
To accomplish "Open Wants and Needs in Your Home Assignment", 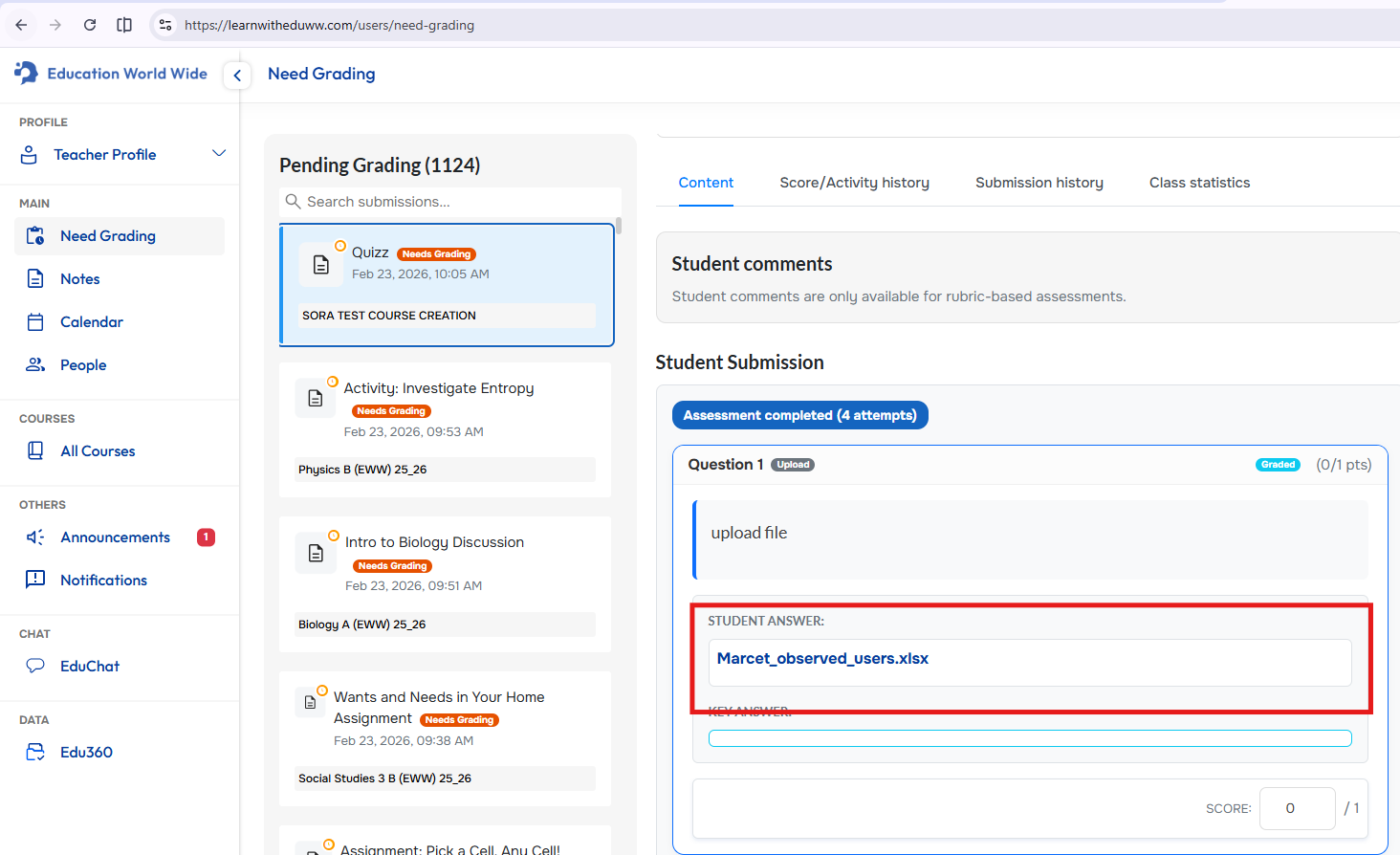I will [445, 738].
